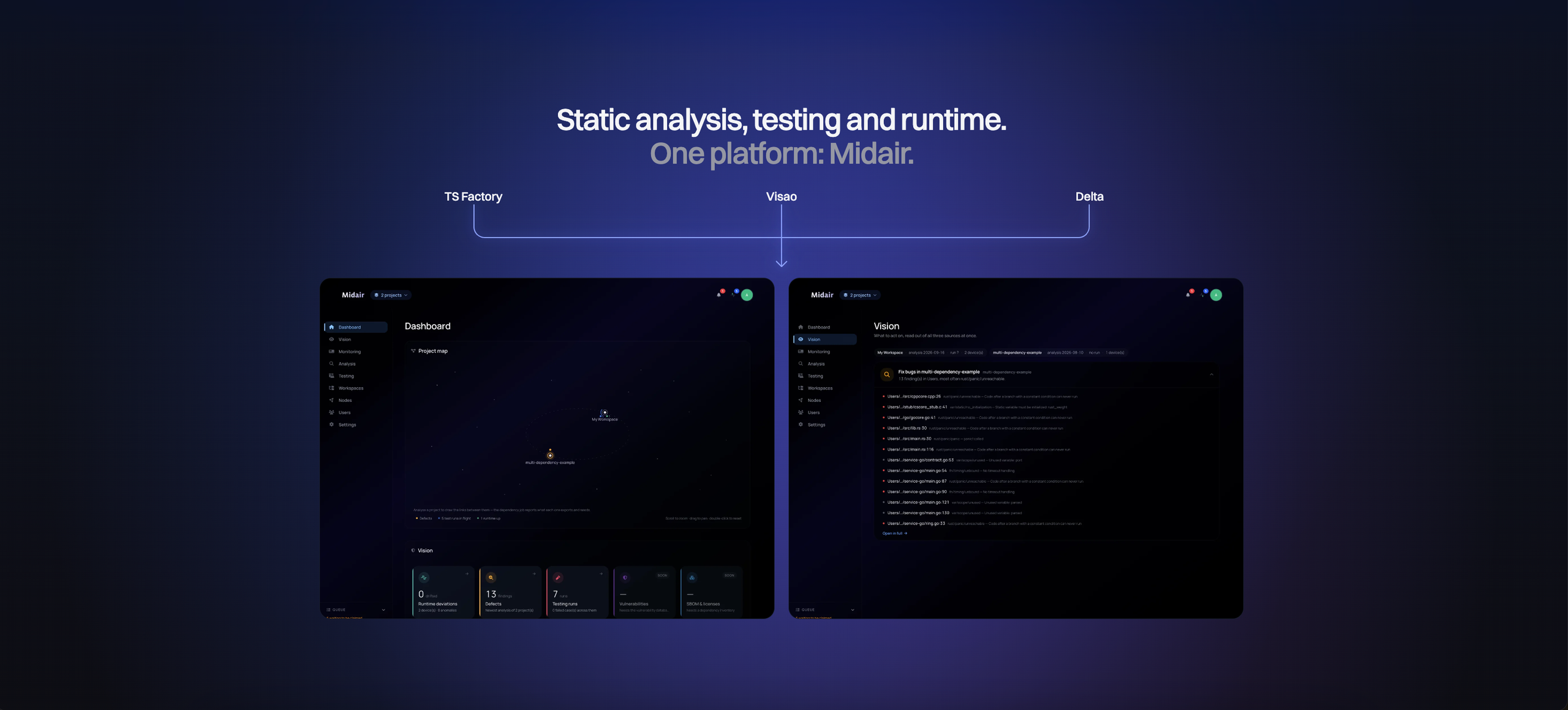Screen dimensions: 1568x710
Task: Open the bell notifications in the Dashboard panel
Action: (719, 295)
